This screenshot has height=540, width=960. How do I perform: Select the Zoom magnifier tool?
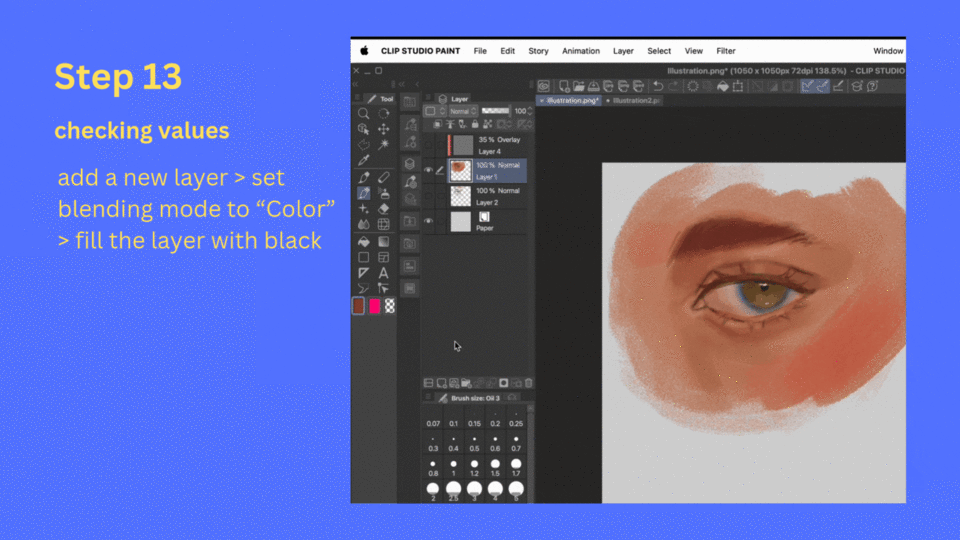coord(364,113)
